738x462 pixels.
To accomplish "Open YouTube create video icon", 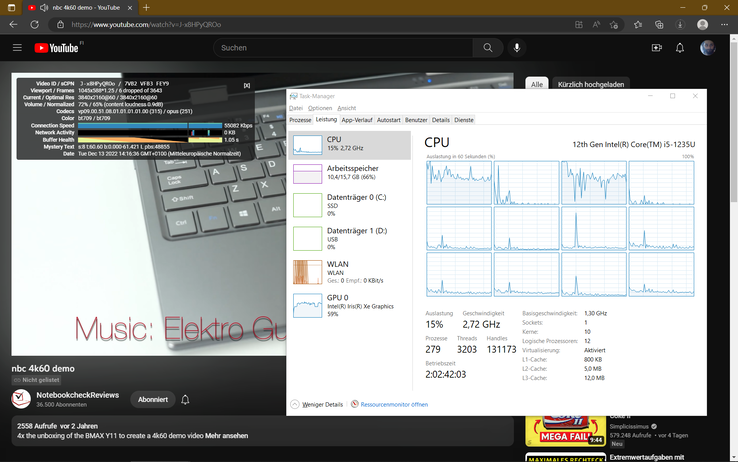I will click(x=657, y=48).
